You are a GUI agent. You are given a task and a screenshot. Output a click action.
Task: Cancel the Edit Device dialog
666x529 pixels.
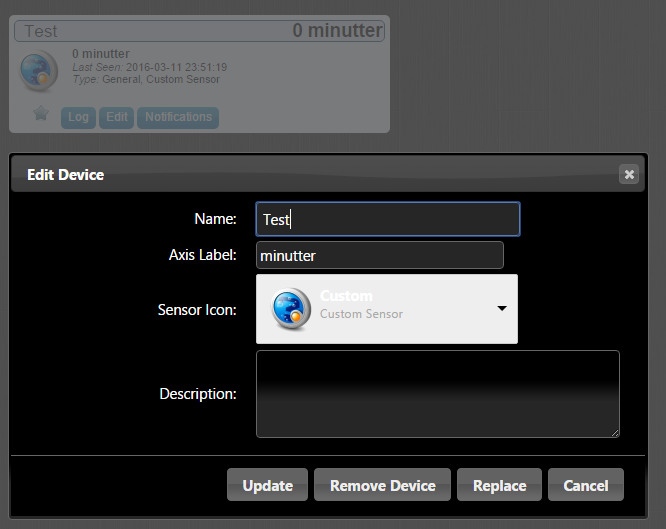(586, 485)
